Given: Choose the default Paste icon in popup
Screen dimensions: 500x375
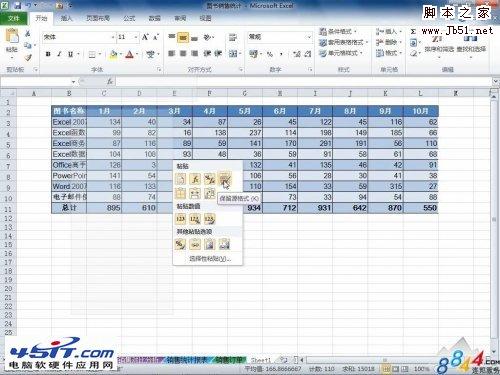Looking at the screenshot, I should click(180, 179).
